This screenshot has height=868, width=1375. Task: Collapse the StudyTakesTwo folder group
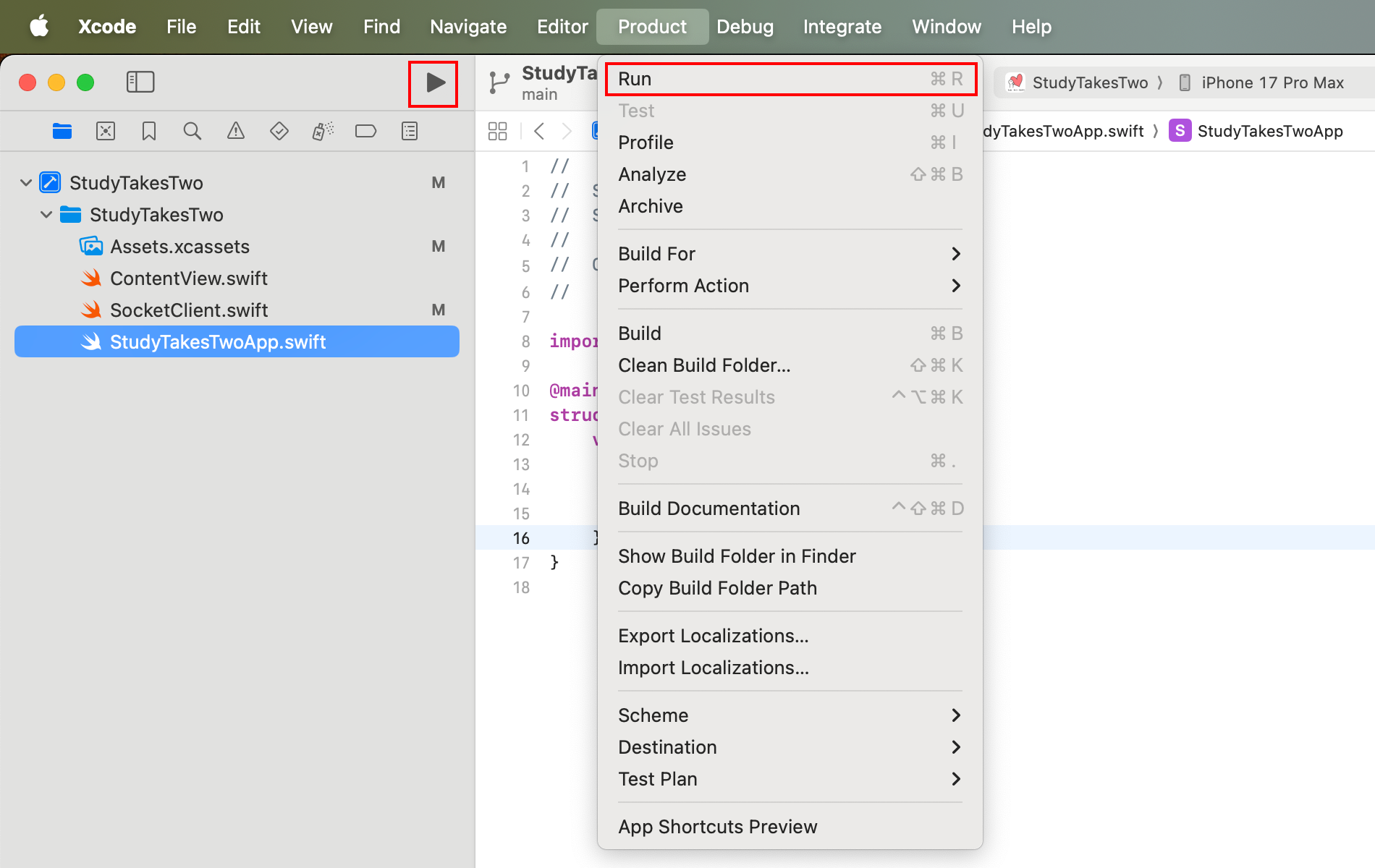46,214
